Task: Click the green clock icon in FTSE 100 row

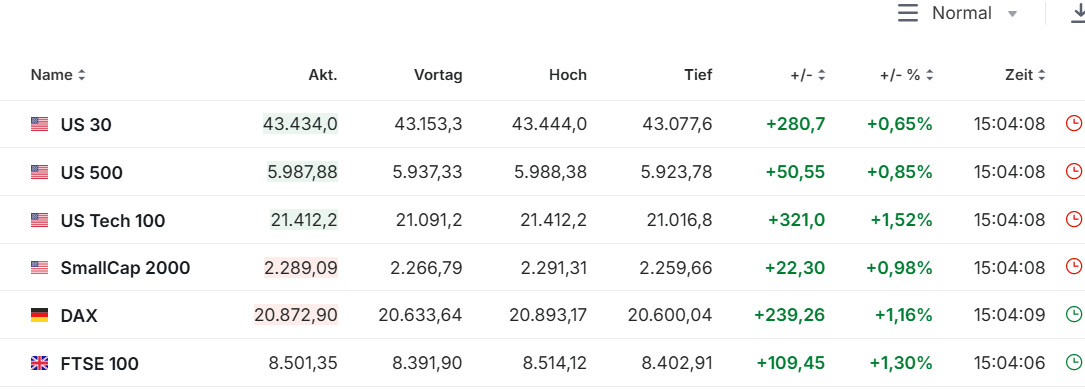Action: pyautogui.click(x=1073, y=362)
